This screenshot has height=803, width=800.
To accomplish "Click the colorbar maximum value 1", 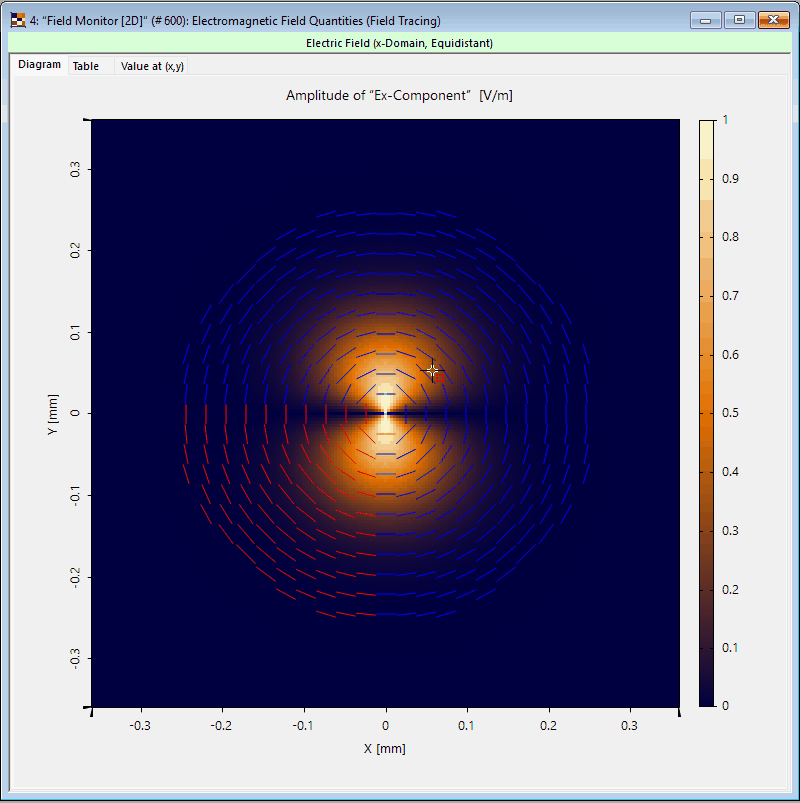I will pos(725,120).
